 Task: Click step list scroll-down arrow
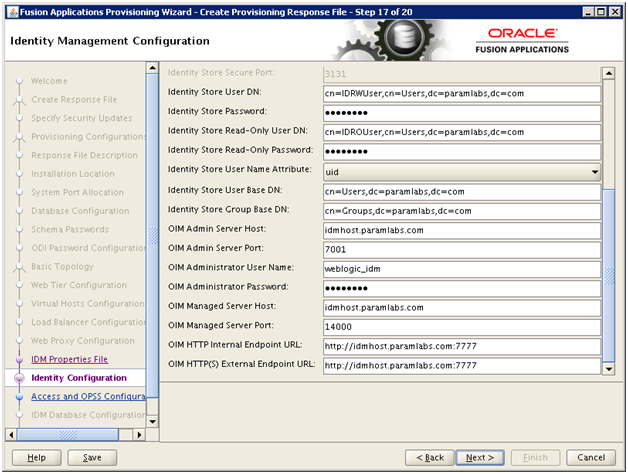152,422
